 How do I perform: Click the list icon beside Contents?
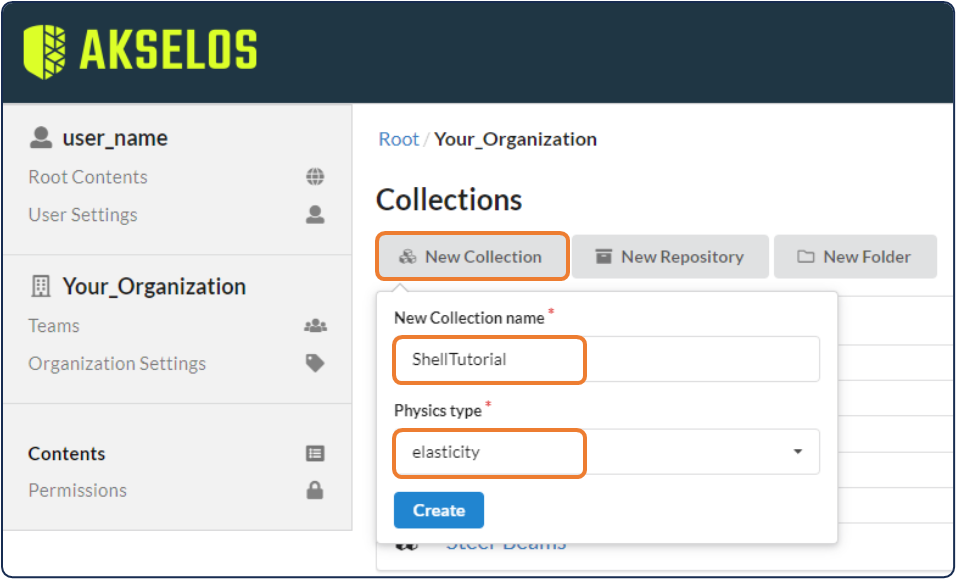(x=315, y=453)
